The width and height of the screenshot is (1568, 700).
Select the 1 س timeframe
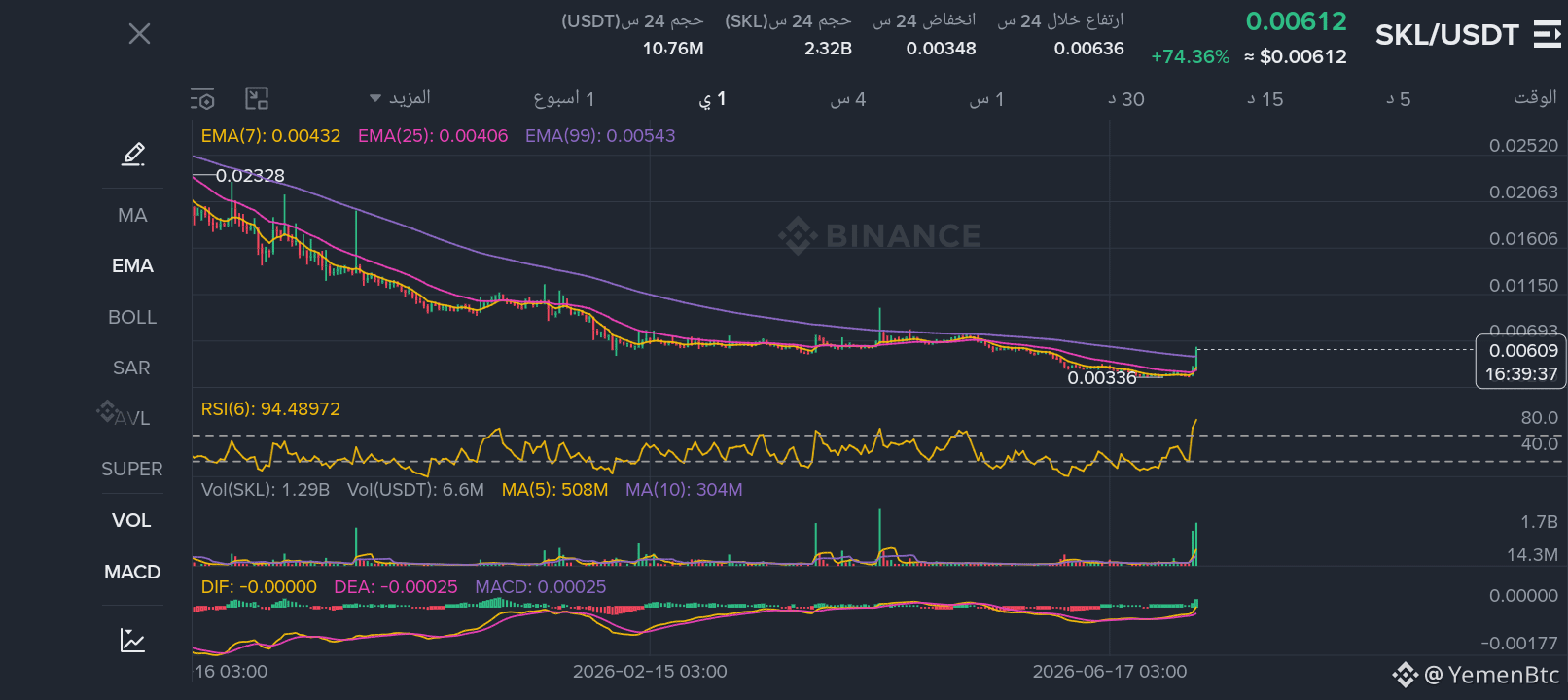986,98
